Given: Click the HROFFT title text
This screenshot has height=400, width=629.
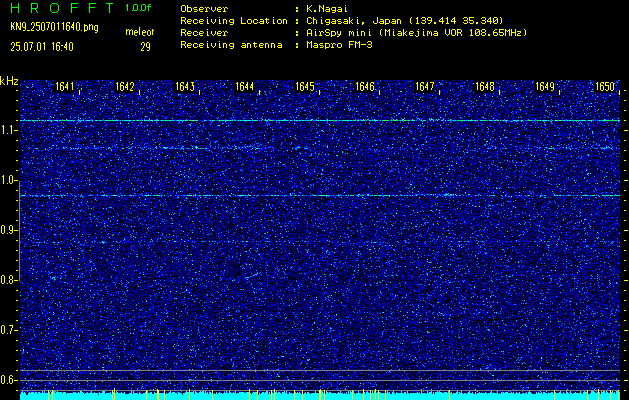Looking at the screenshot, I should coord(62,8).
